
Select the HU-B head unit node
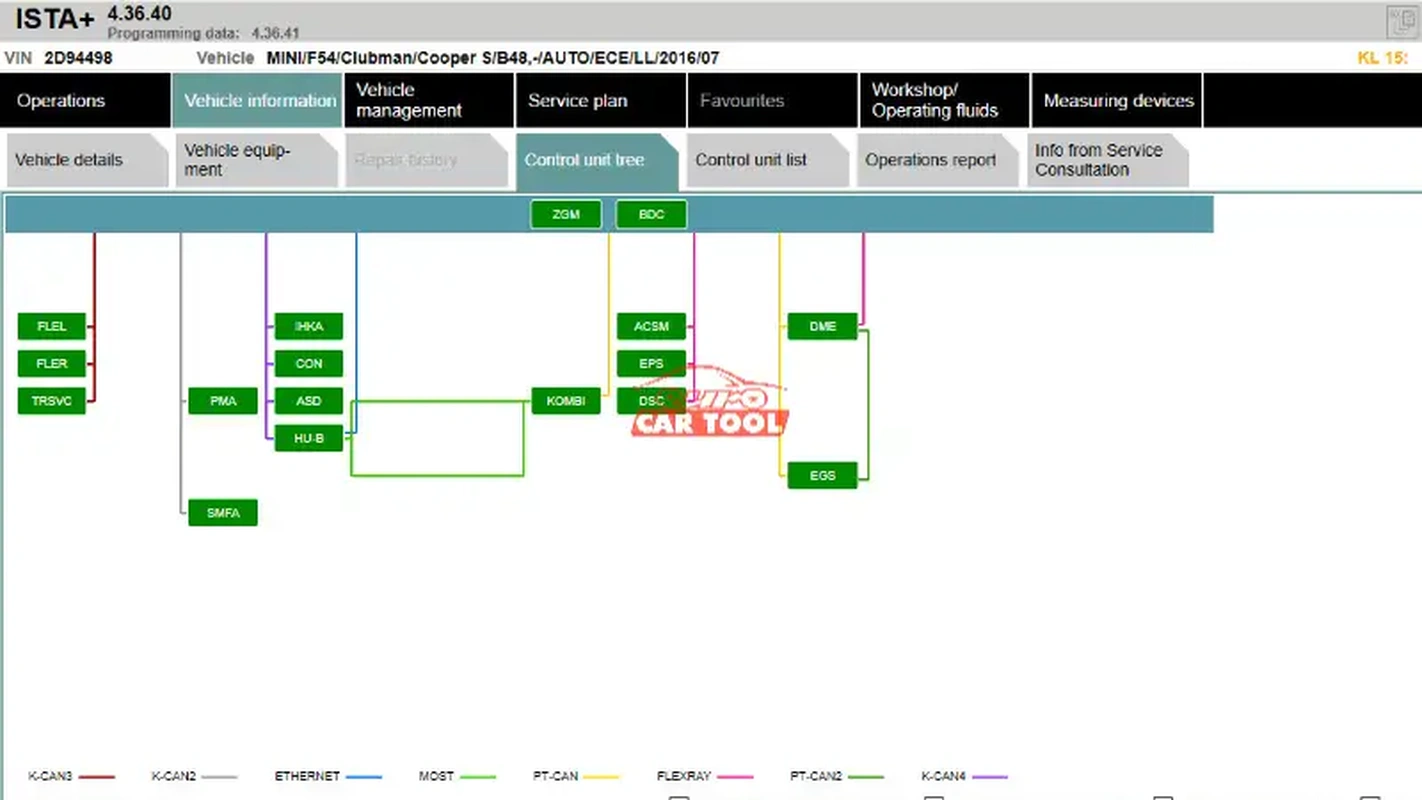pyautogui.click(x=309, y=438)
